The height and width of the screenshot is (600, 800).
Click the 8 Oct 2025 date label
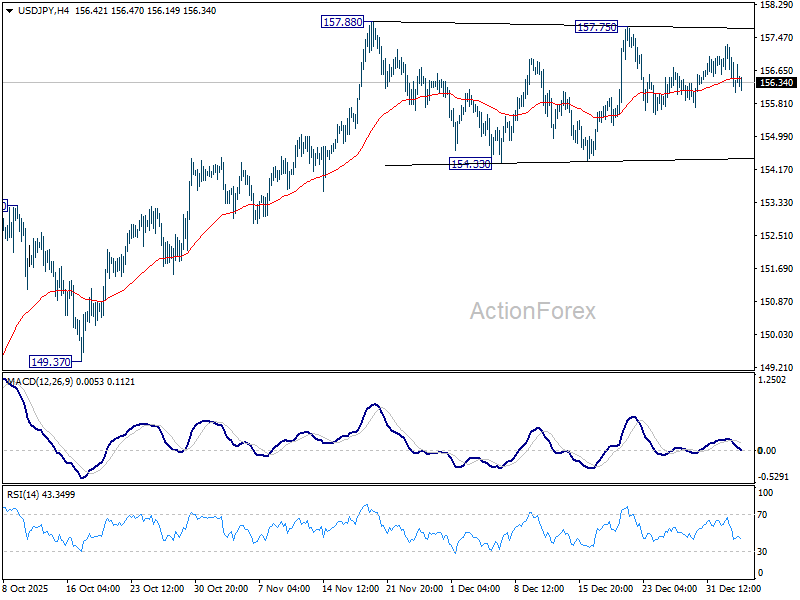click(x=26, y=588)
